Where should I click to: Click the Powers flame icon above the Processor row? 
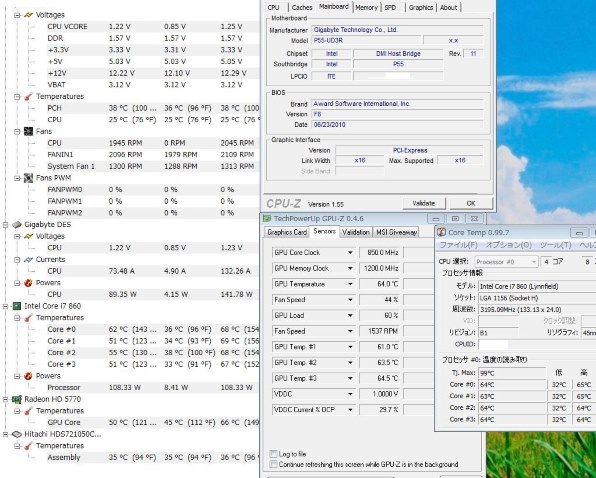28,376
